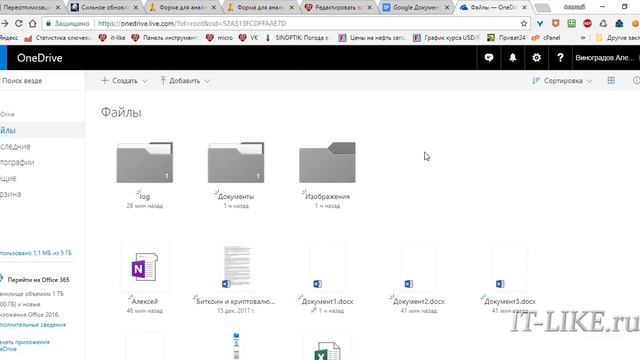The width and height of the screenshot is (640, 360).
Task: Expand the Создать menu
Action: (124, 81)
